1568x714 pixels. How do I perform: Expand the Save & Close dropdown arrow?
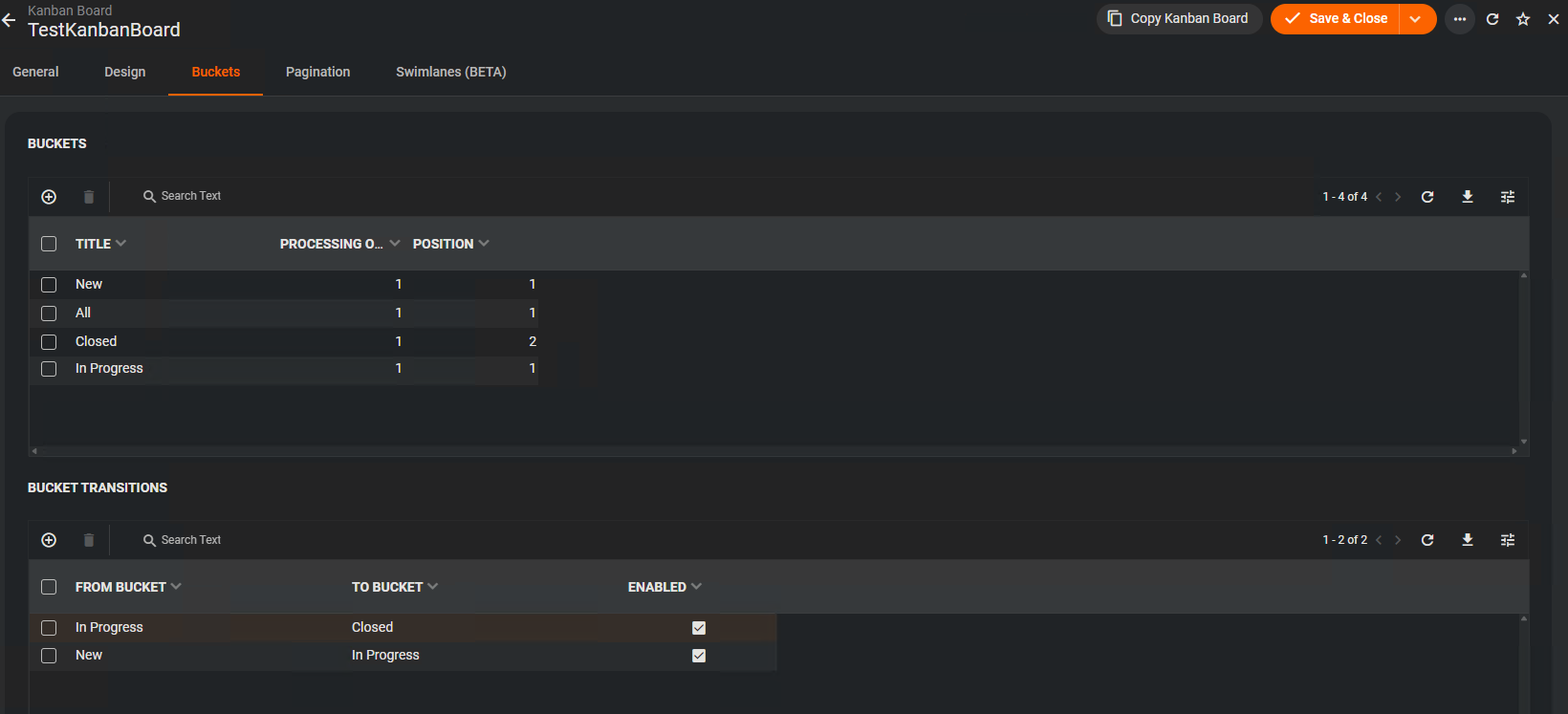[x=1416, y=19]
